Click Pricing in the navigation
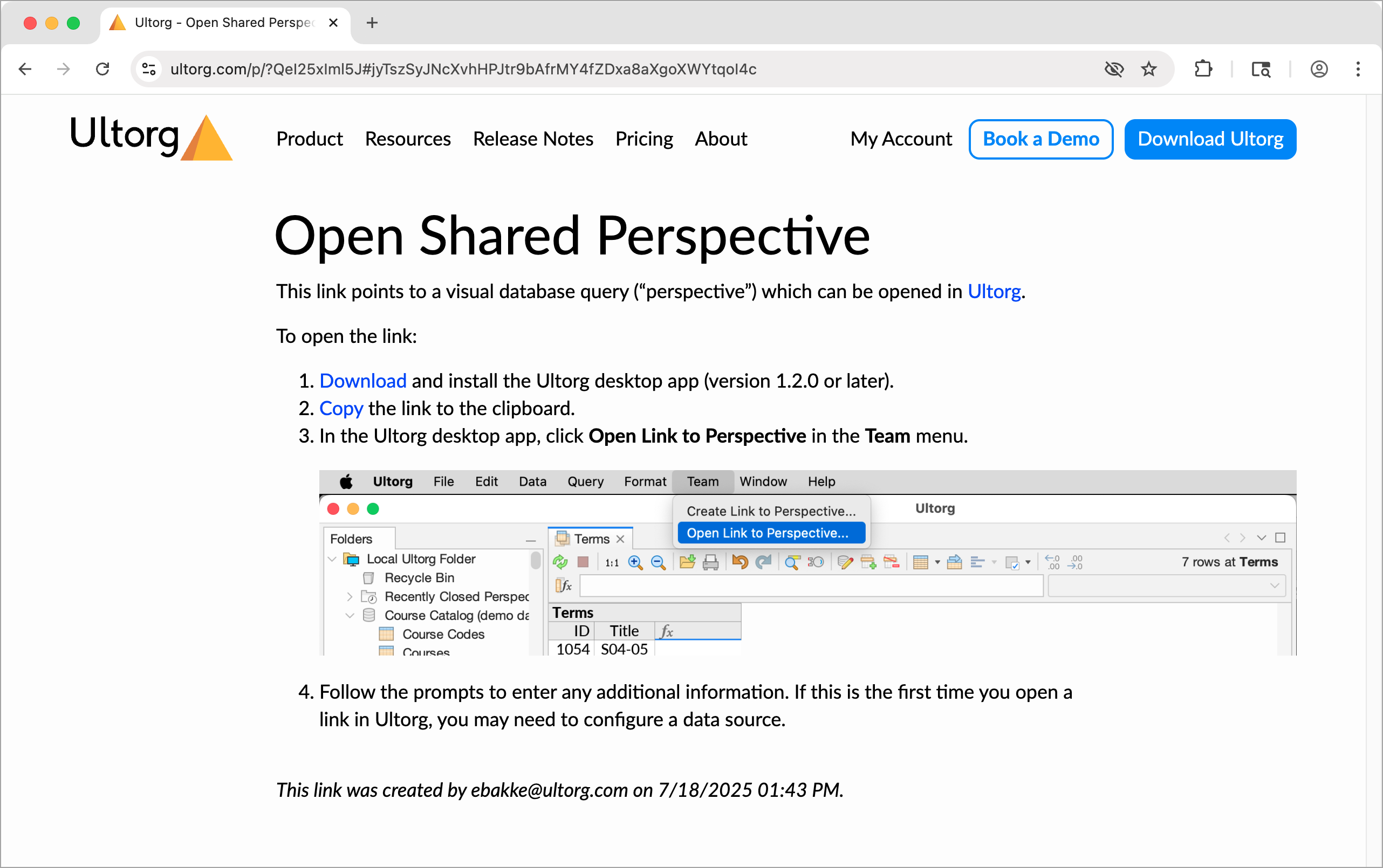 [x=644, y=139]
